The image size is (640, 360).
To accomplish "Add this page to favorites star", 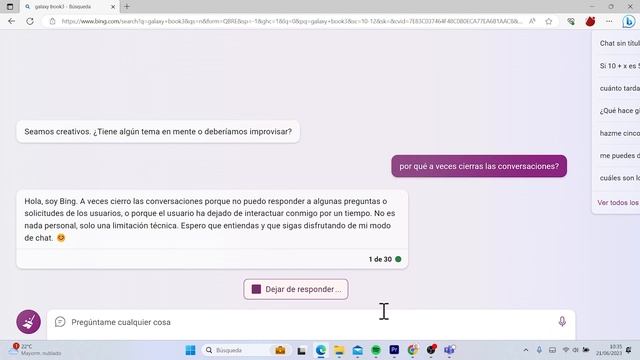I will 549,21.
